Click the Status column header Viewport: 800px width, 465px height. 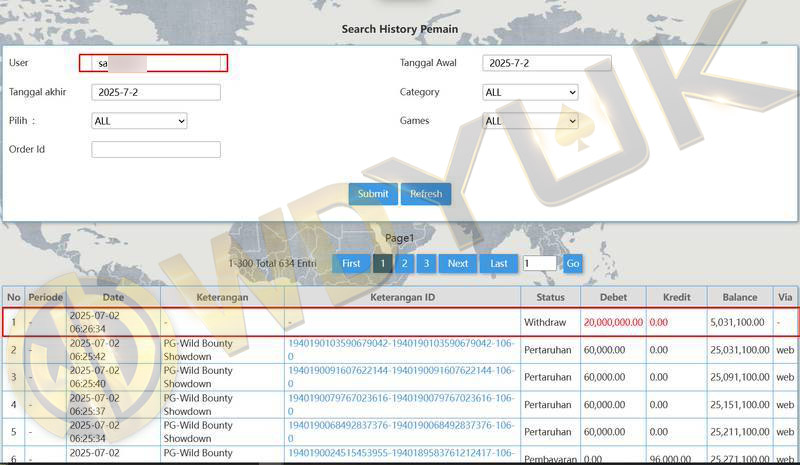[551, 297]
